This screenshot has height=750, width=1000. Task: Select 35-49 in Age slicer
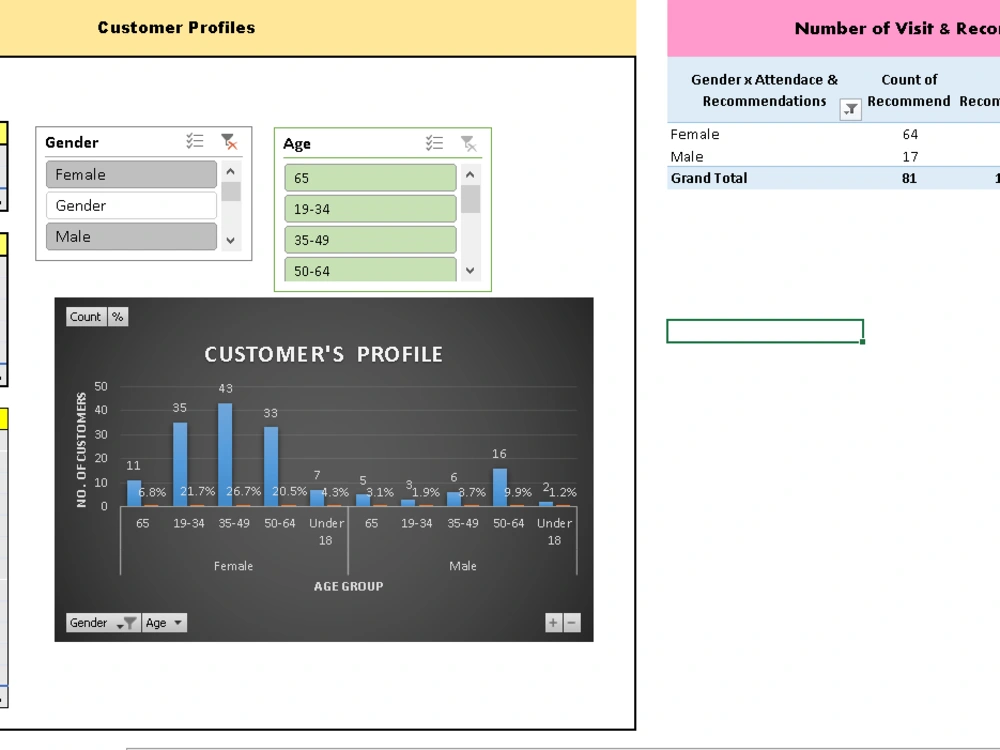click(371, 240)
